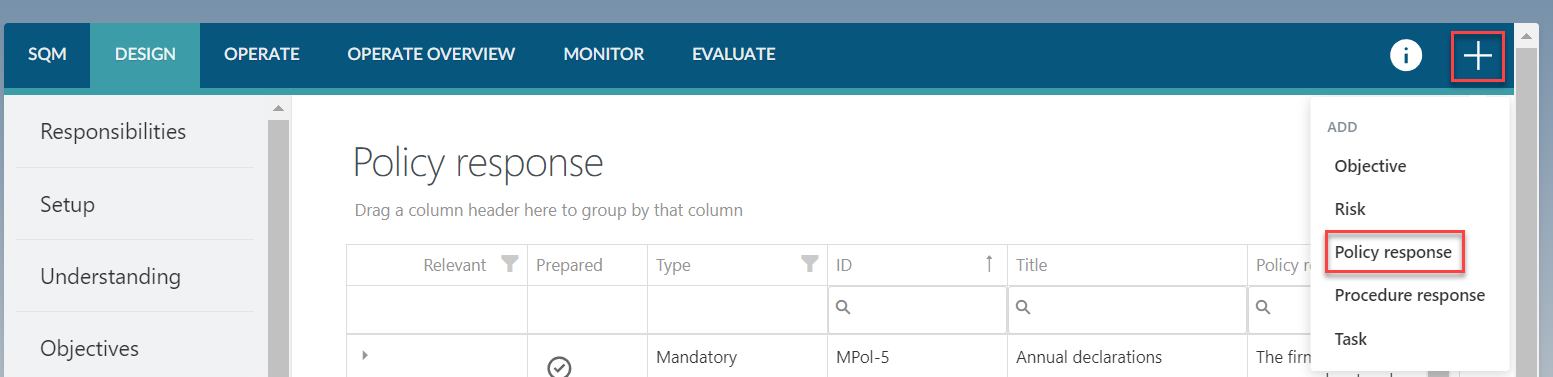Switch to the EVALUATE tab
This screenshot has width=1553, height=377.
coord(734,54)
